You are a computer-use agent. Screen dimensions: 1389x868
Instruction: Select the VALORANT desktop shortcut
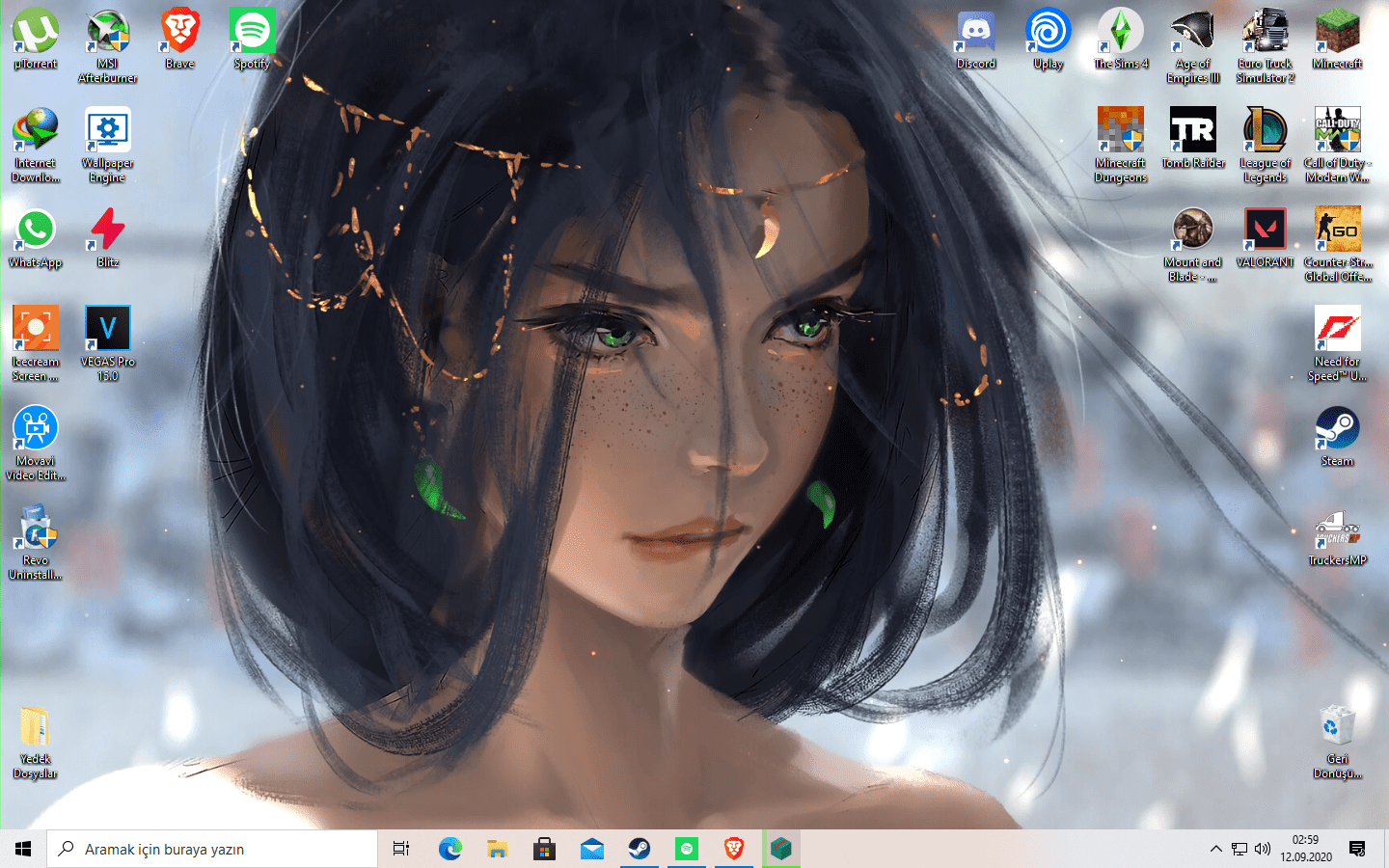tap(1266, 238)
